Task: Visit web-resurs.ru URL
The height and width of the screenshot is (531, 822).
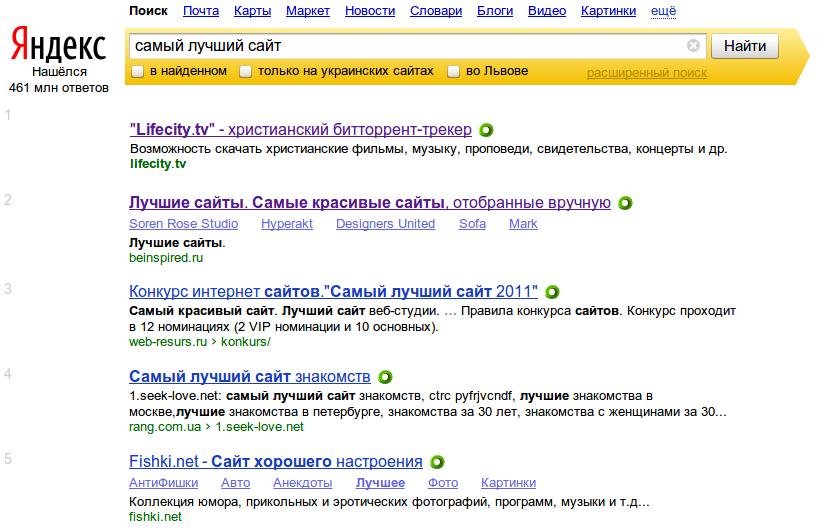Action: tap(168, 342)
